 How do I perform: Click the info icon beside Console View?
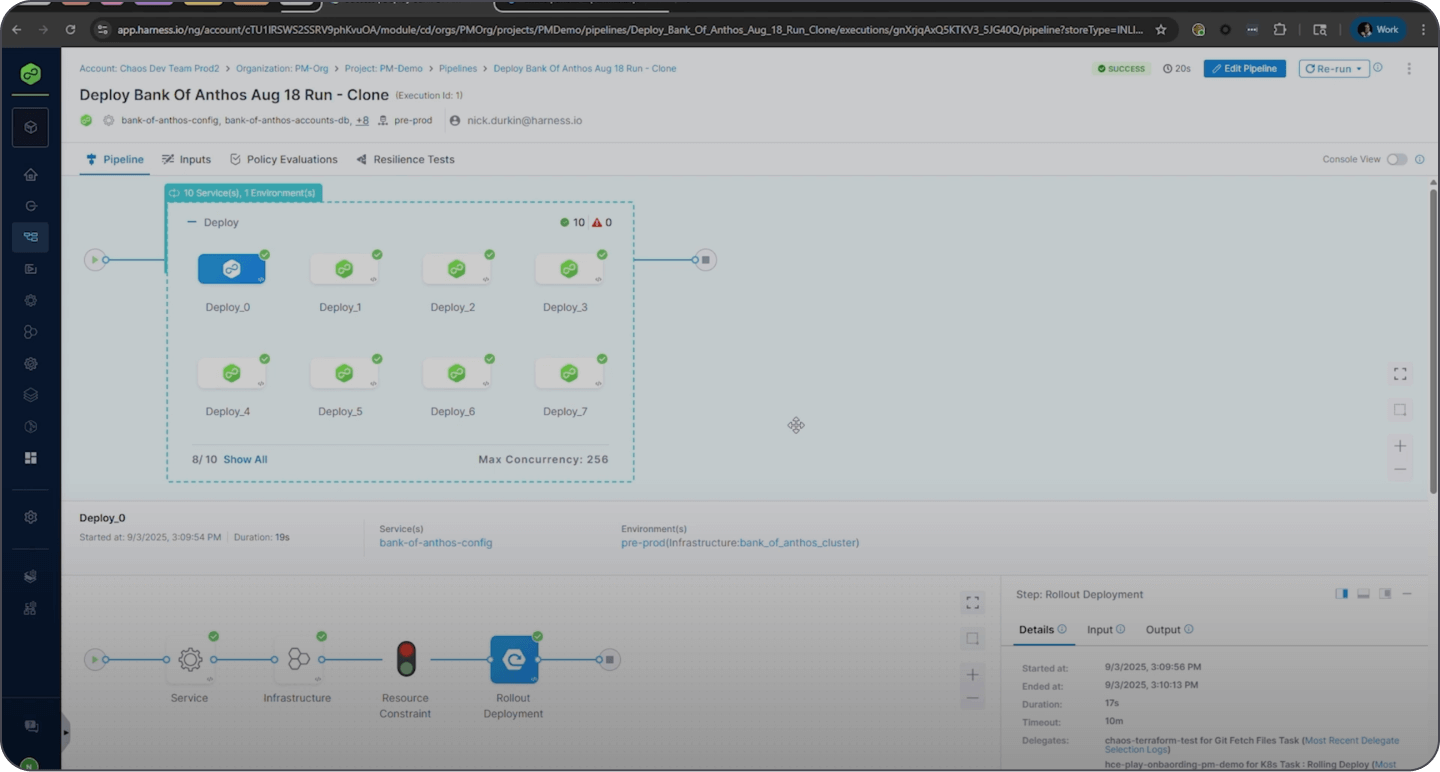point(1420,159)
